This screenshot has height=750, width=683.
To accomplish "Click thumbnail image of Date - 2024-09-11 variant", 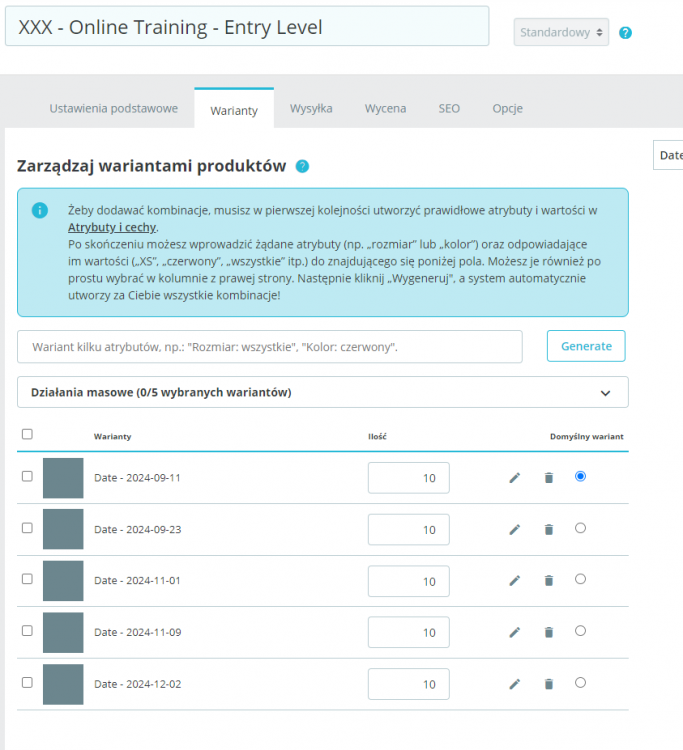I will tap(63, 478).
